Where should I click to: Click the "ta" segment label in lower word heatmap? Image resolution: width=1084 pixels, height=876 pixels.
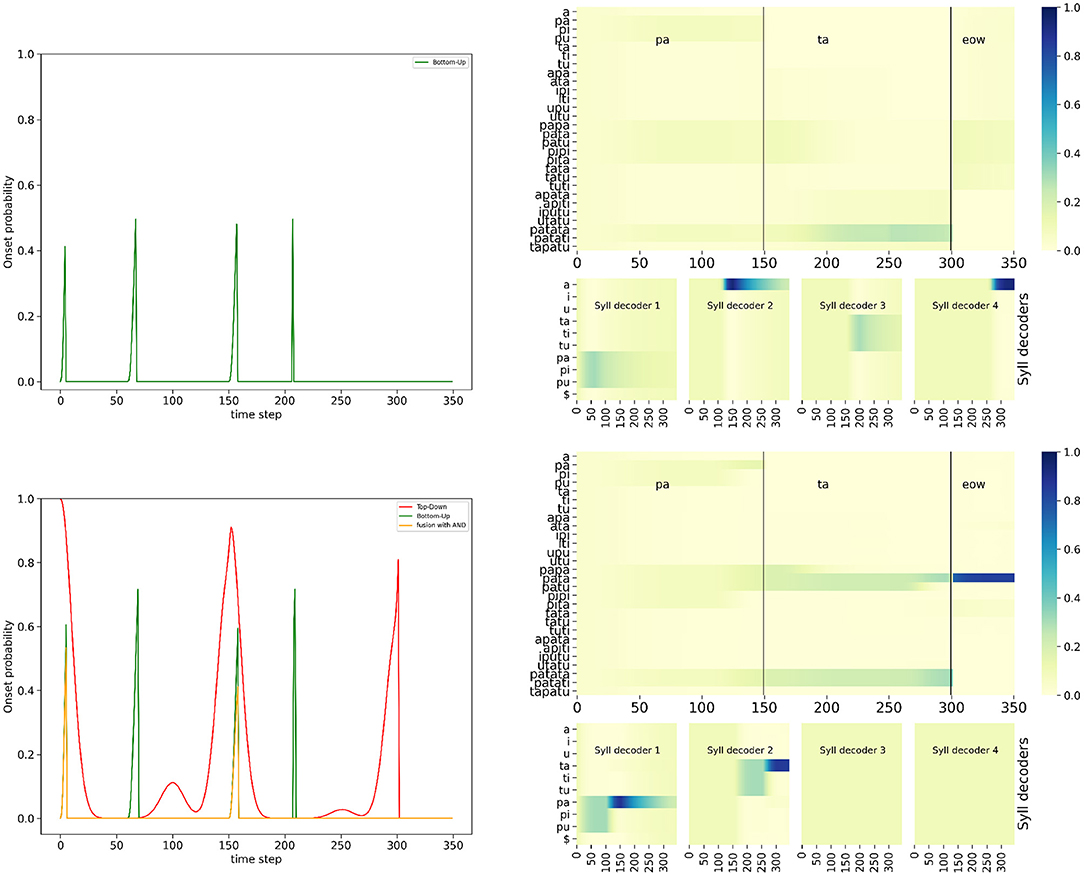coord(823,485)
